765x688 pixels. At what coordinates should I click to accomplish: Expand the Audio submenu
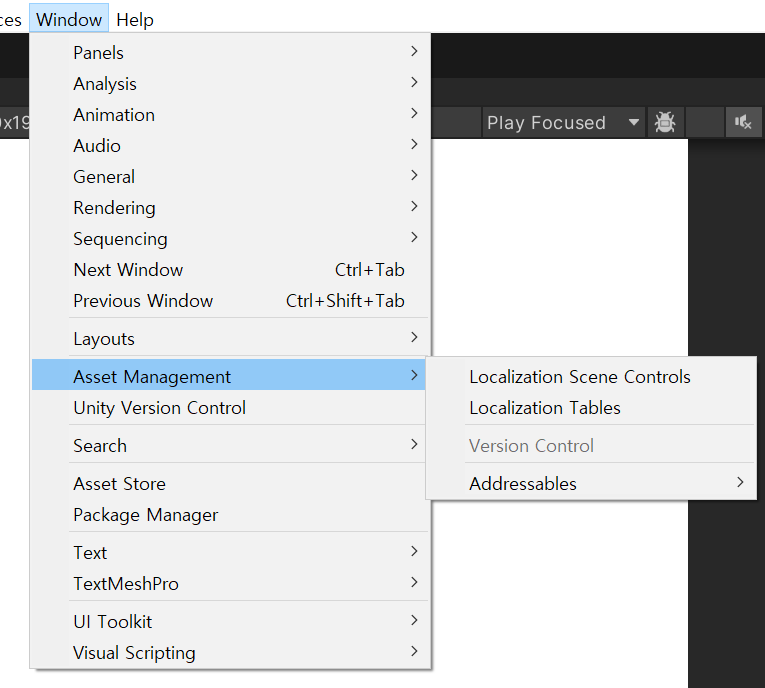230,145
